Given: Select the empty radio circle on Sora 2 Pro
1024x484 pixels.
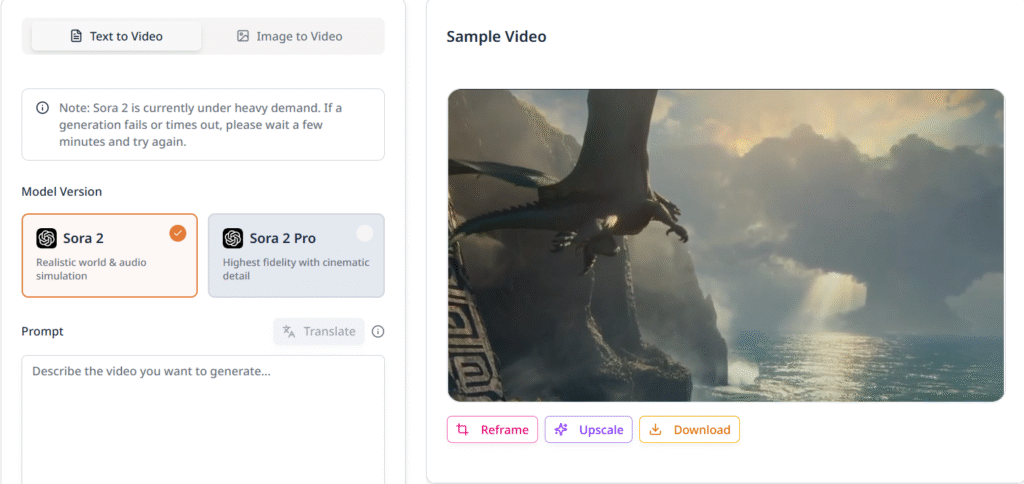Looking at the screenshot, I should [x=364, y=233].
